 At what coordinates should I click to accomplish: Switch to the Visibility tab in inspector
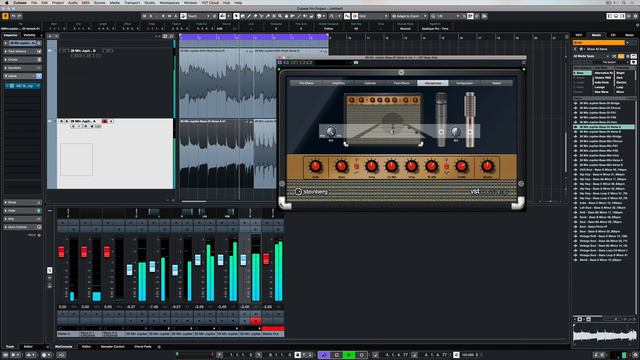pyautogui.click(x=29, y=35)
